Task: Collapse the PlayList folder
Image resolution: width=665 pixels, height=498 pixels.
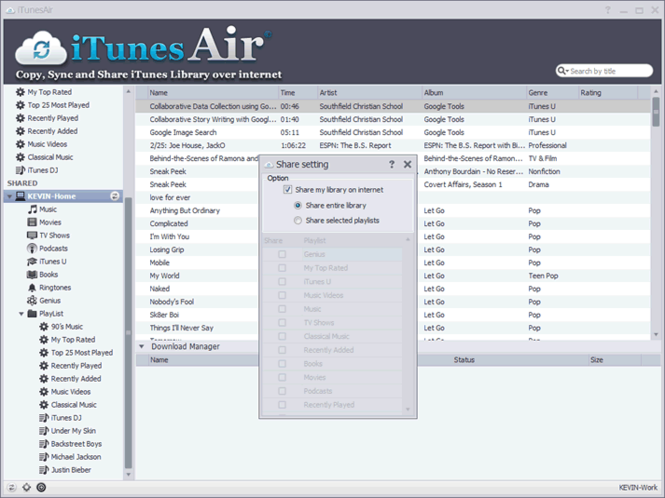Action: [x=21, y=314]
